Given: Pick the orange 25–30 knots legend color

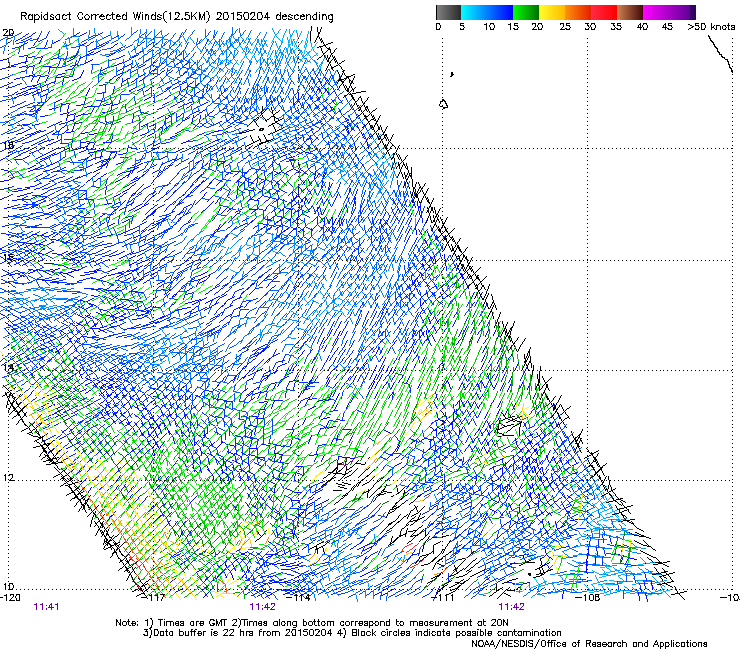Looking at the screenshot, I should pyautogui.click(x=578, y=12).
